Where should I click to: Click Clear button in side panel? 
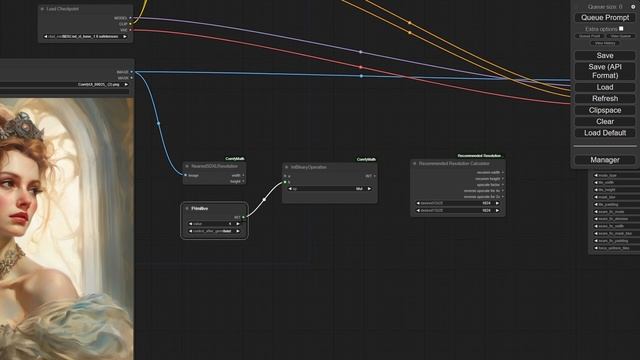(x=605, y=122)
